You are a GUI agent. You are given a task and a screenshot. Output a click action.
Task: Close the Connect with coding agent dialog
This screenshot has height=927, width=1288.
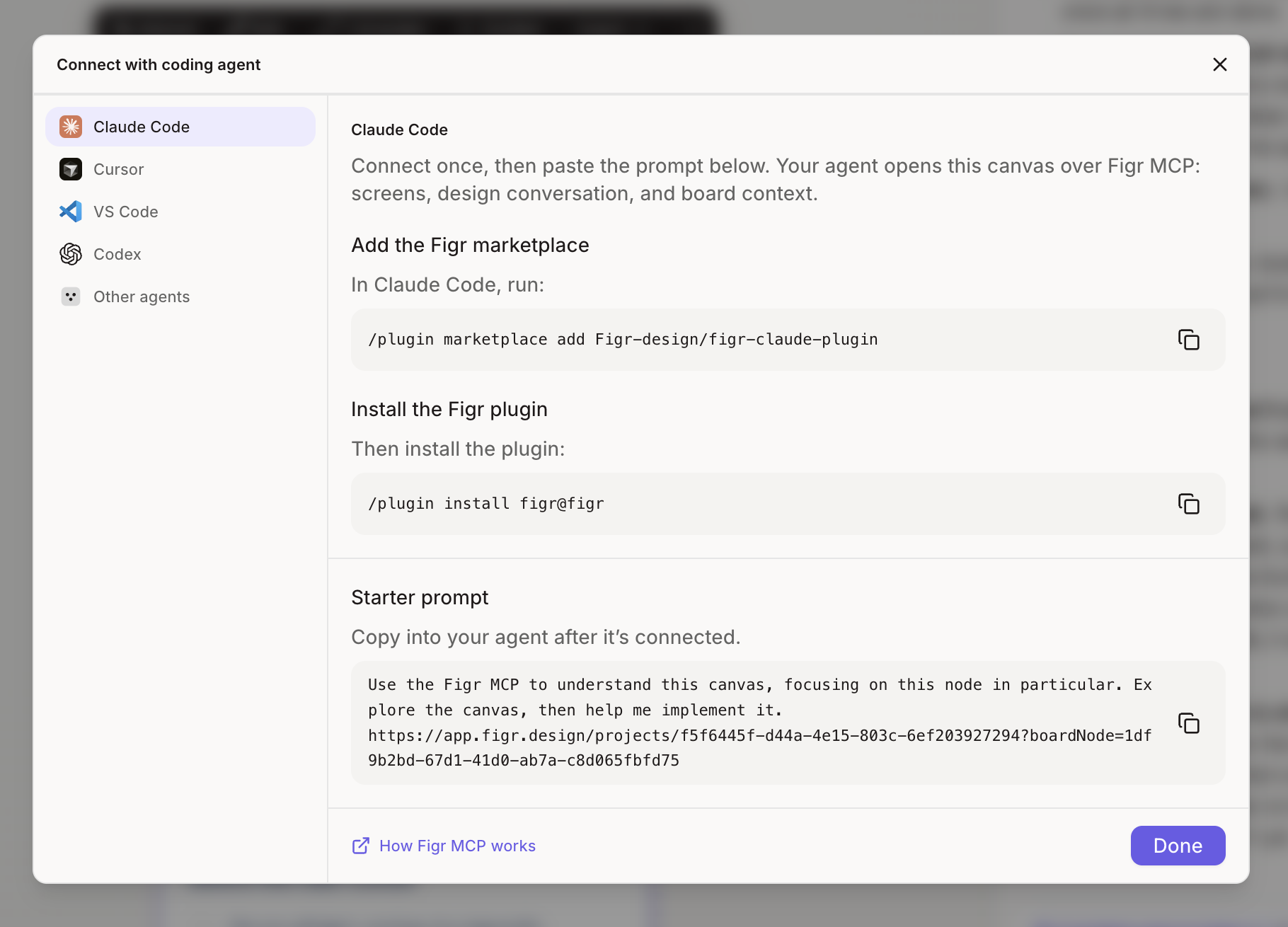click(1219, 64)
